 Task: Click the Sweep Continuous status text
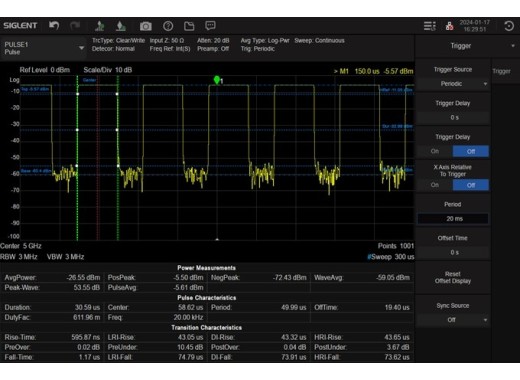point(319,41)
